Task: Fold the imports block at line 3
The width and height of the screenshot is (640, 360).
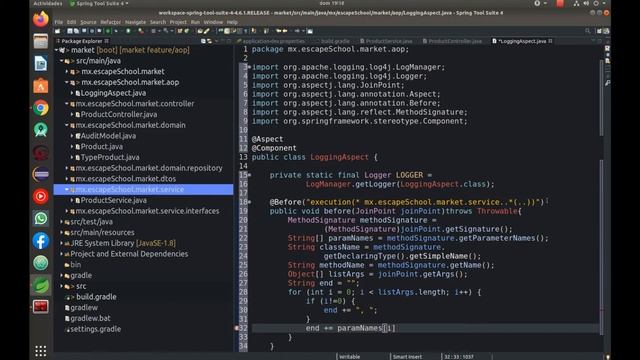Action: click(249, 67)
